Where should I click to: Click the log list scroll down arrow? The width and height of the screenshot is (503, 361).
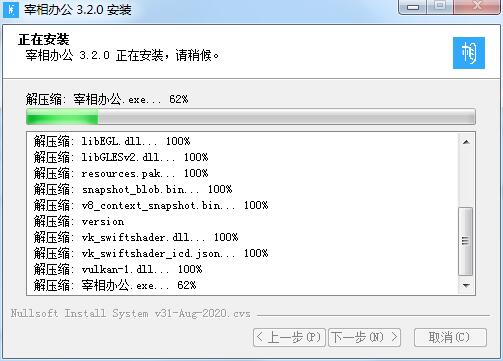click(x=466, y=286)
